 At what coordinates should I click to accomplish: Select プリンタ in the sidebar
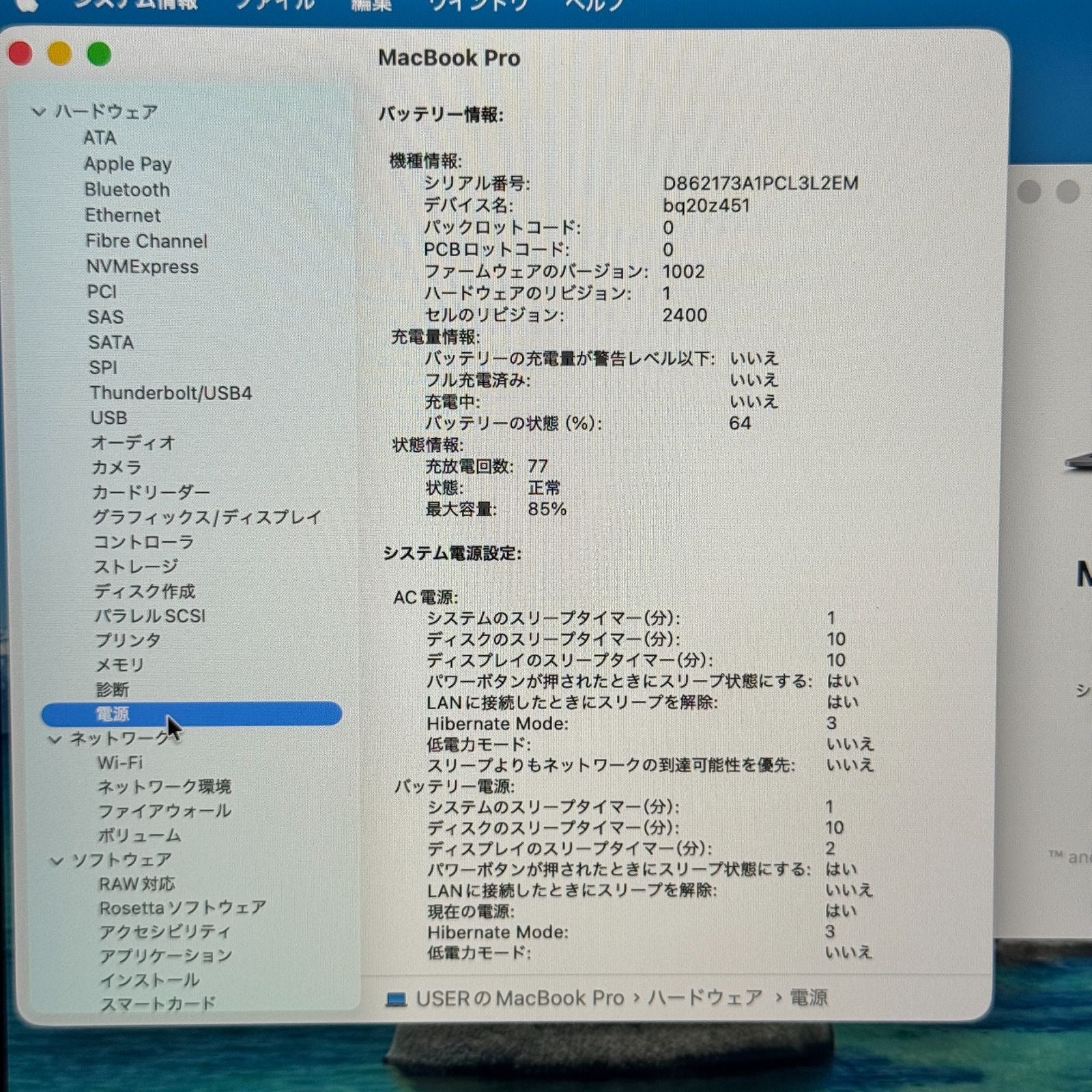pyautogui.click(x=128, y=640)
